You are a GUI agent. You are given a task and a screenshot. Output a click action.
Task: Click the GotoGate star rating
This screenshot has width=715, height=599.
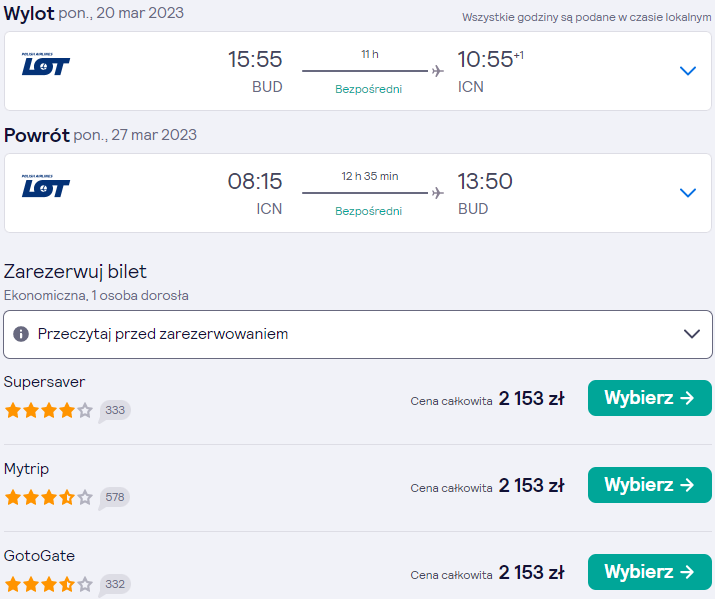click(x=49, y=584)
